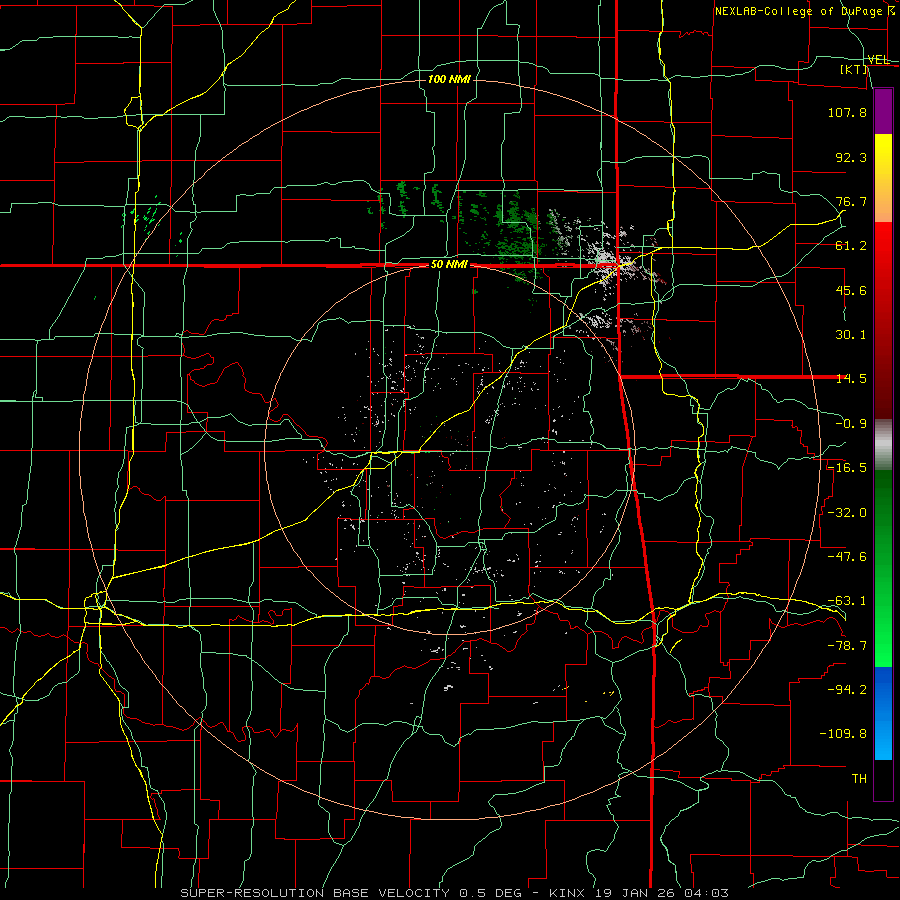Screen dimensions: 900x900
Task: Select the 76.7 legend value
Action: click(x=851, y=201)
